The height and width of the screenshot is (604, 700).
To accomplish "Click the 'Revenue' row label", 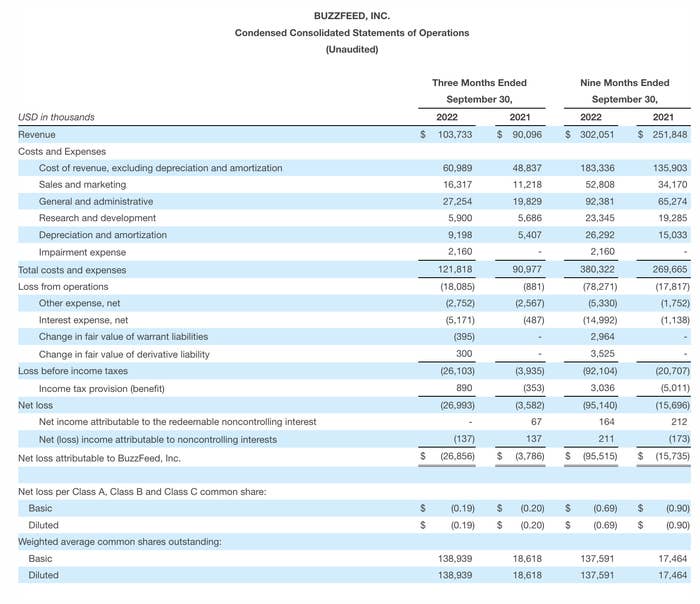I will 37,134.
